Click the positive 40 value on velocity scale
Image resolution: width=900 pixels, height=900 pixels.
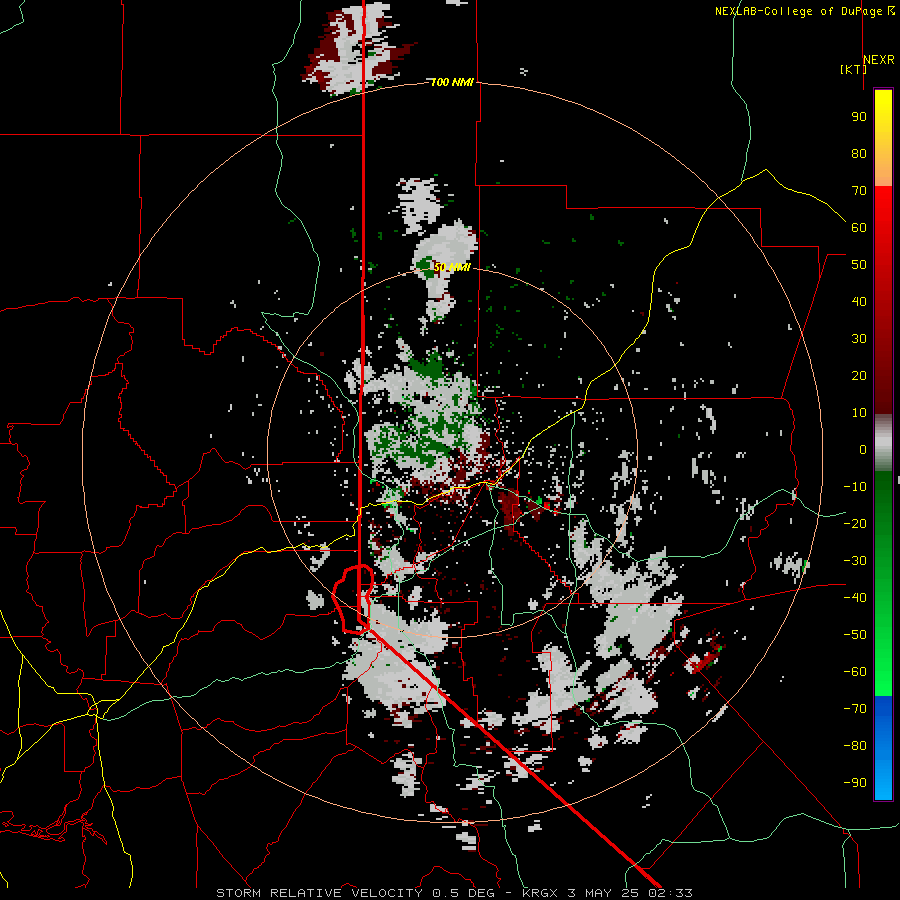coord(859,301)
